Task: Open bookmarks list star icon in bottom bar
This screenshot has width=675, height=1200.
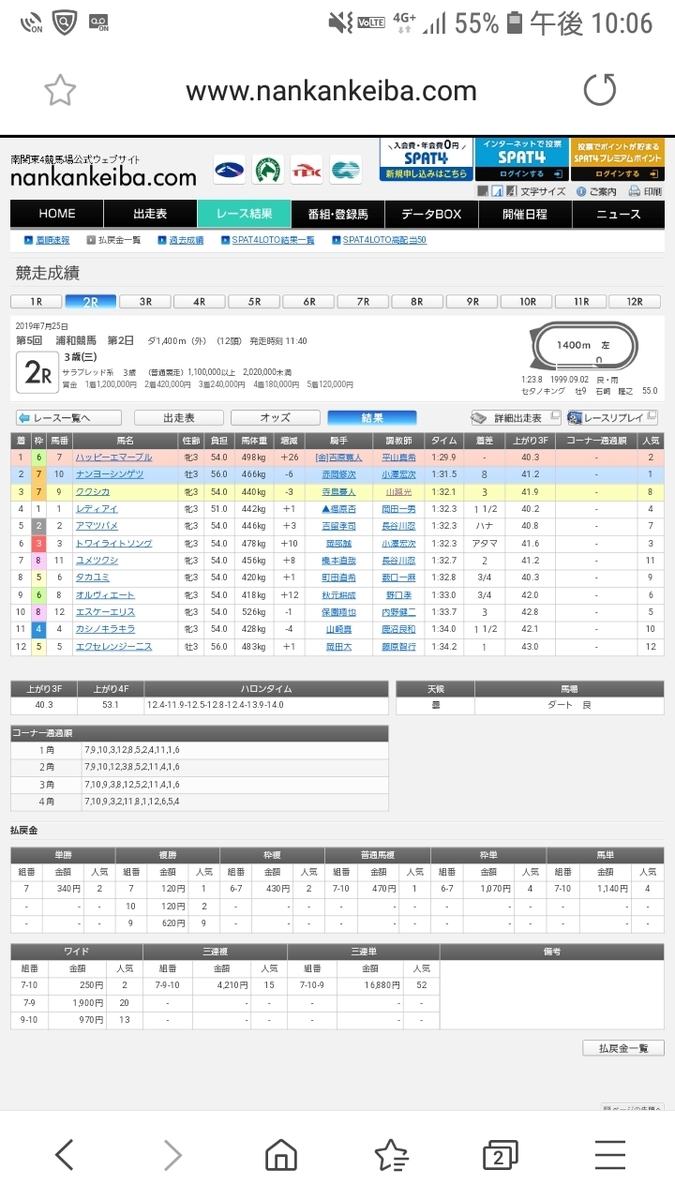Action: (391, 1156)
